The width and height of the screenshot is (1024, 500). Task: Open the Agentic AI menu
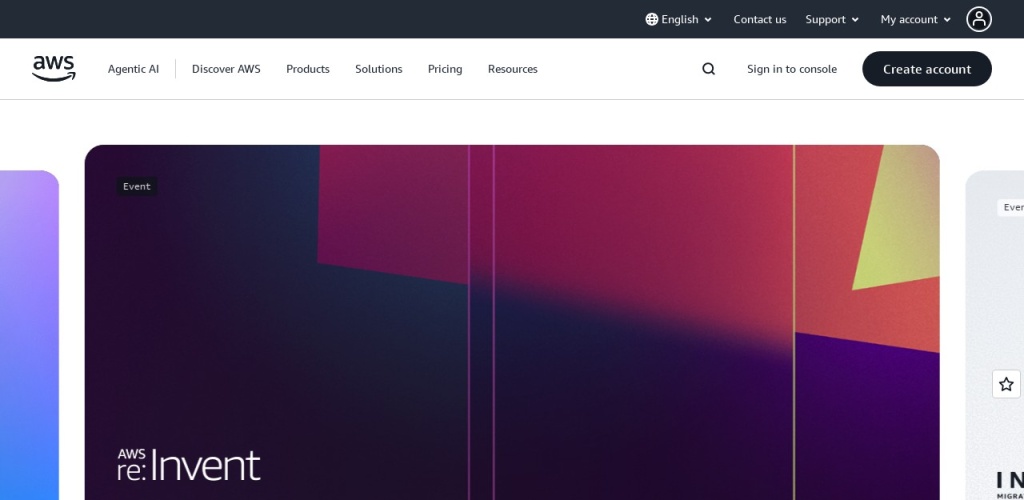coord(133,69)
